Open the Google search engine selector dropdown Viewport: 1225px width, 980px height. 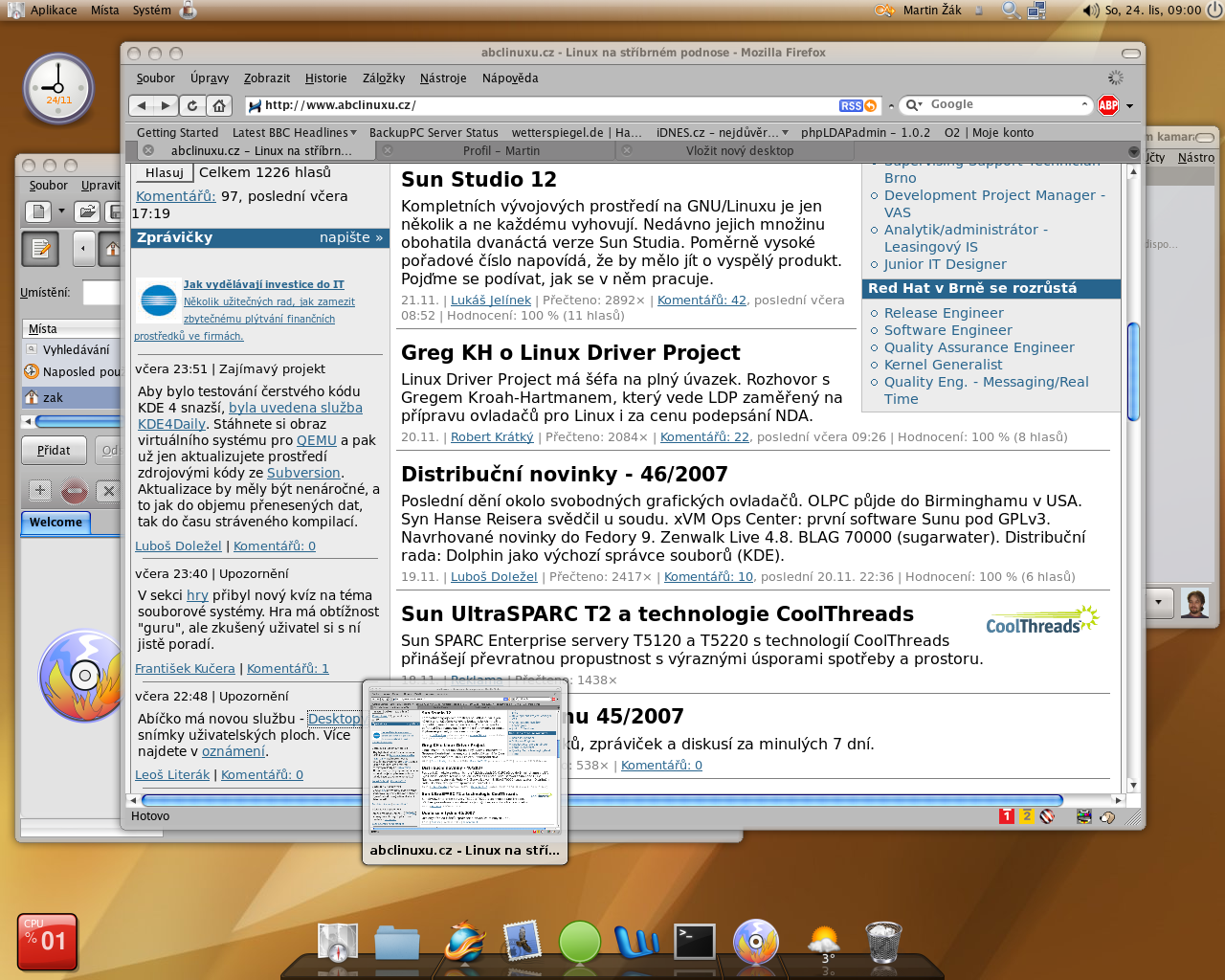tap(914, 105)
